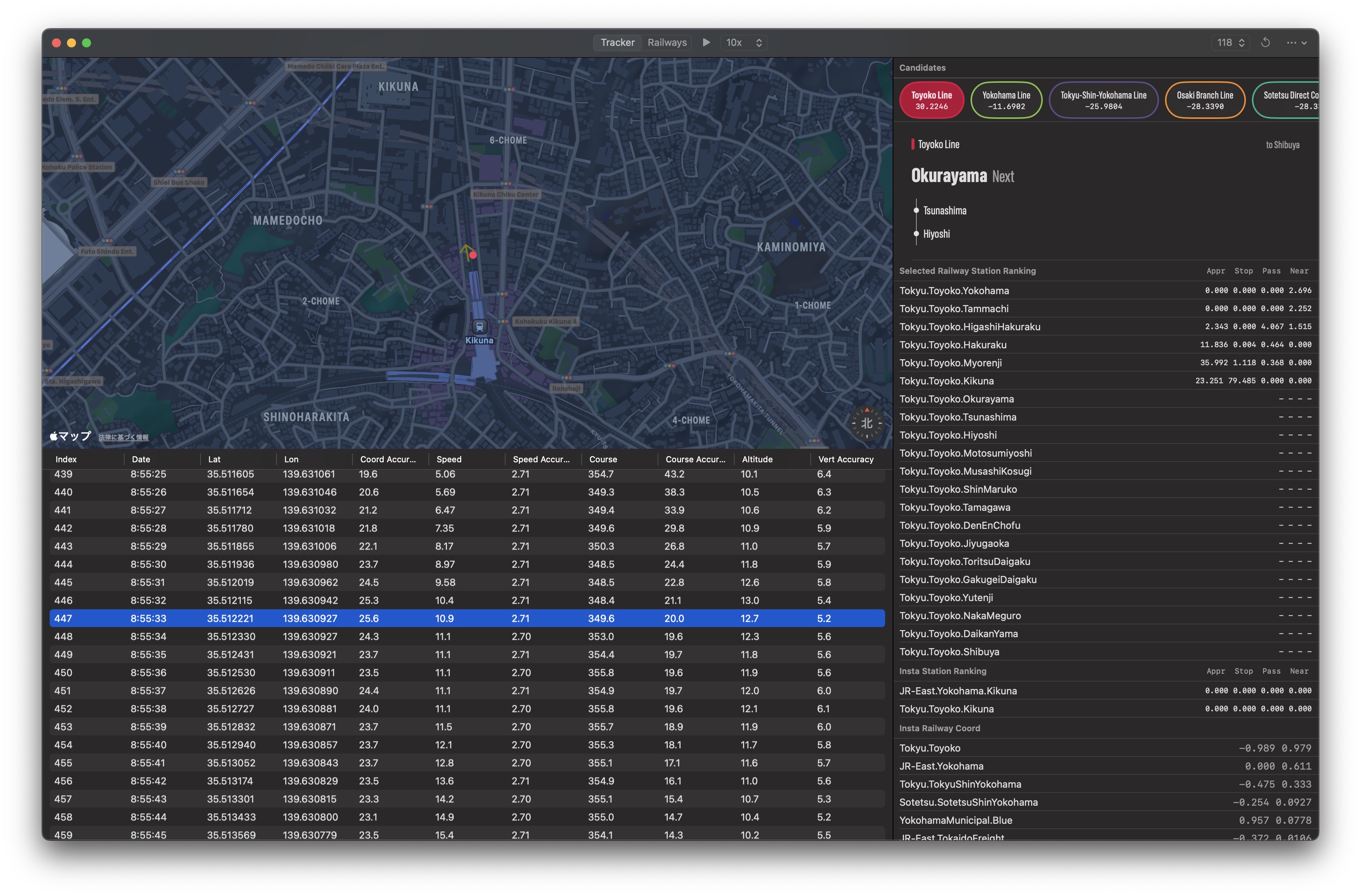This screenshot has width=1361, height=896.
Task: Click the compass north indicator on map
Action: (x=866, y=422)
